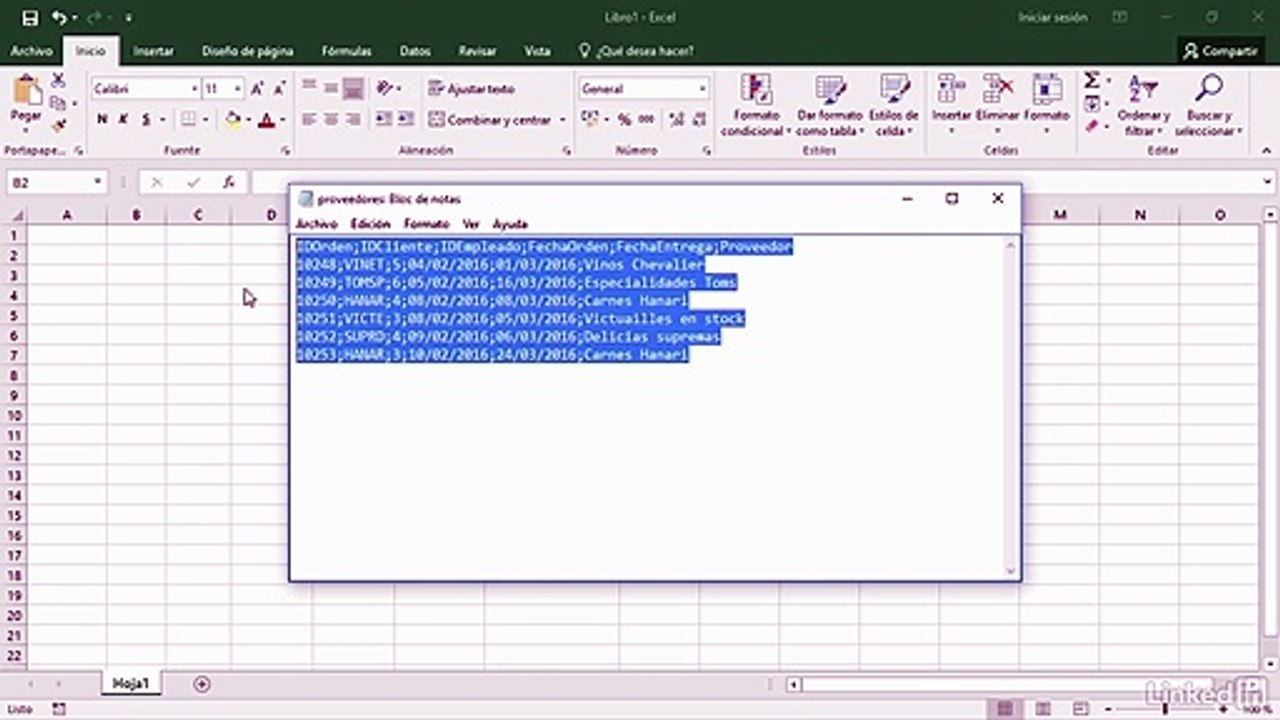Select the Hoja1 sheet tab
The image size is (1280, 720).
click(131, 684)
